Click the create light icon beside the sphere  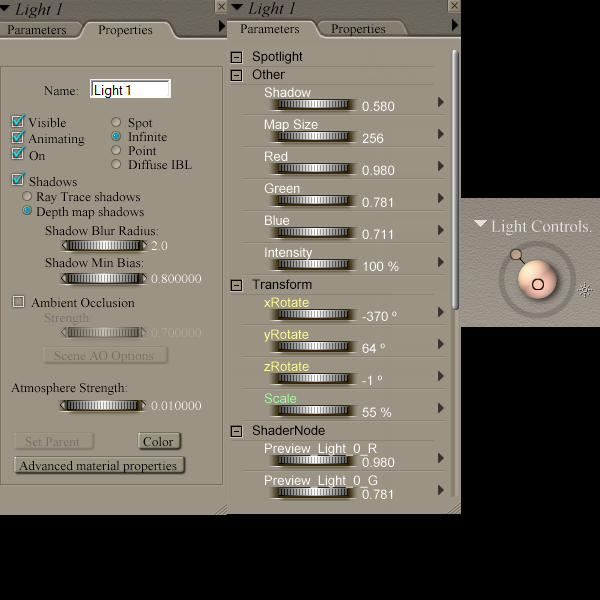click(585, 290)
